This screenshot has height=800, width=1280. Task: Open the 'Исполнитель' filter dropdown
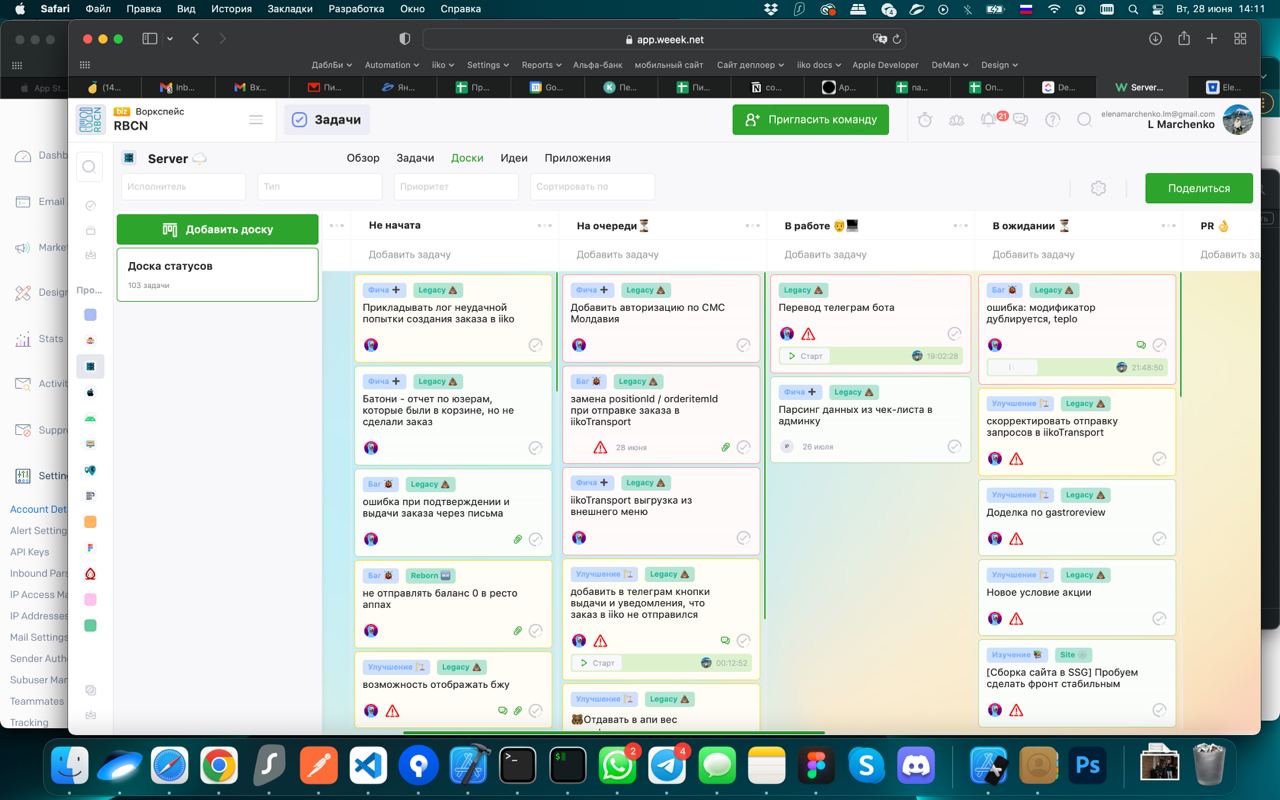[183, 187]
